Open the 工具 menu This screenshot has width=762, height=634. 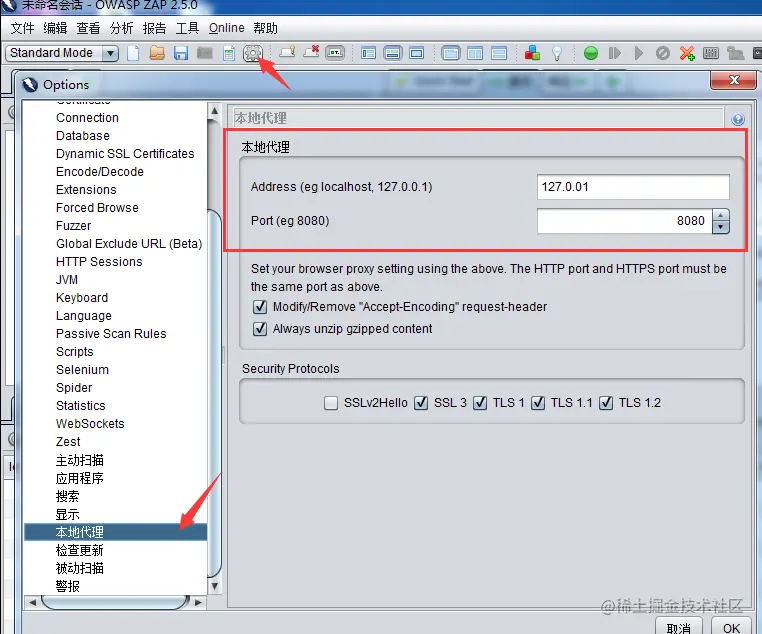click(188, 28)
